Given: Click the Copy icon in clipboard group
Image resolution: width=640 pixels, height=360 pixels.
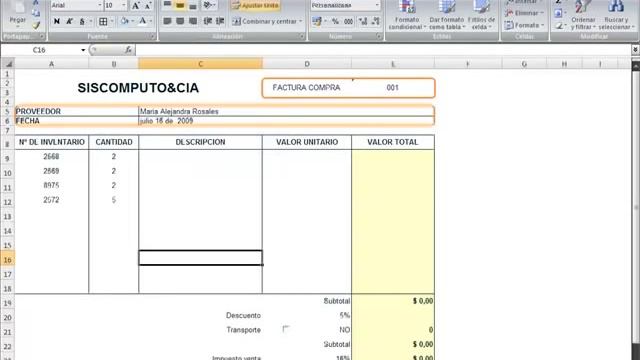Looking at the screenshot, I should 36,13.
